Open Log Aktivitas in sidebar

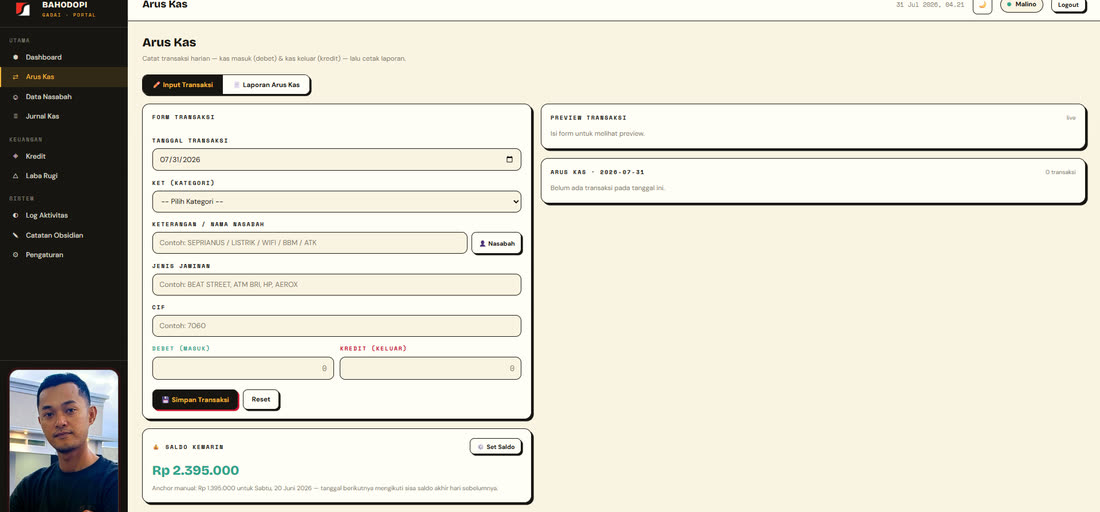(x=64, y=215)
